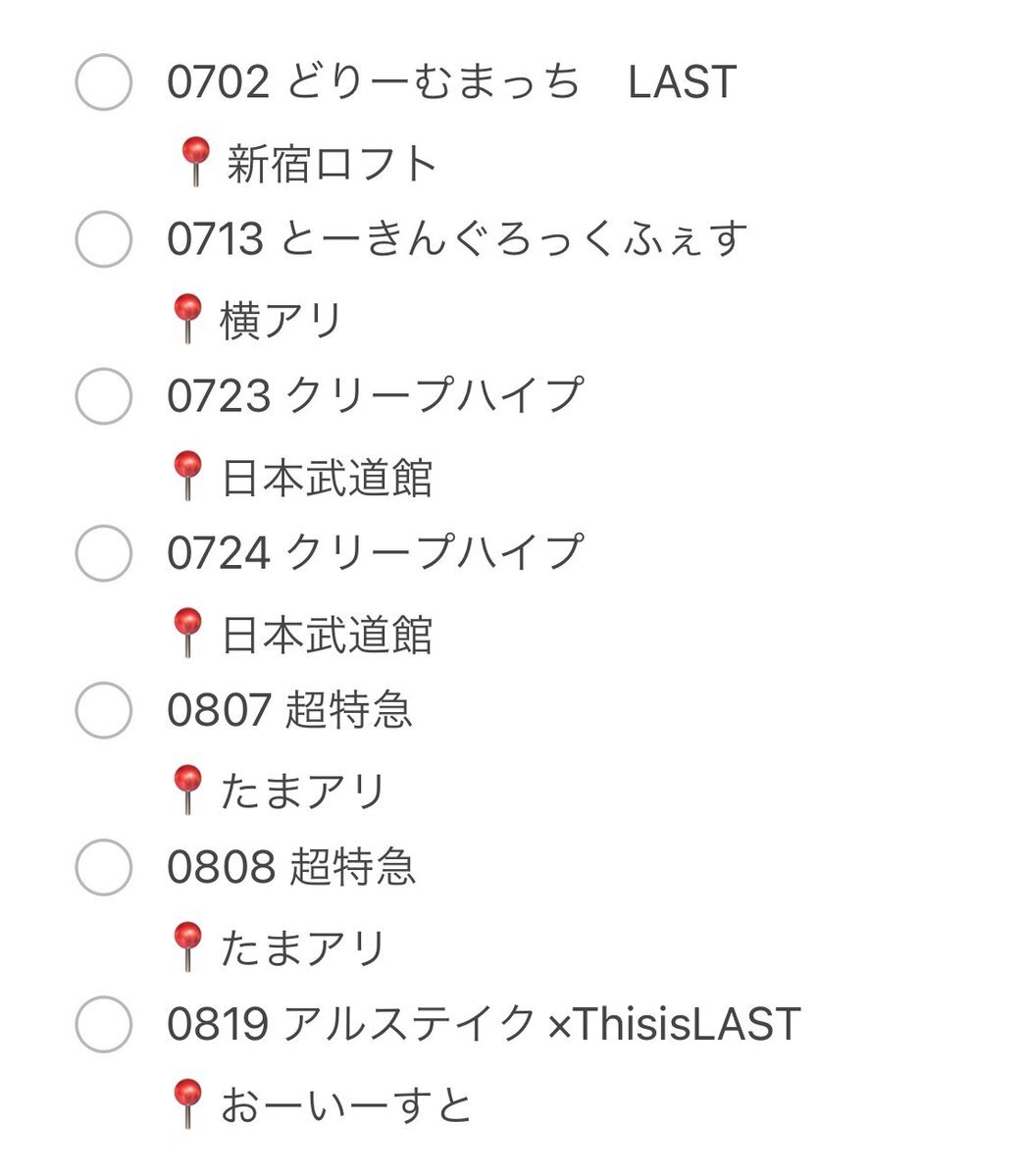Click the 新宿ロフト venue text
The height and width of the screenshot is (1176, 1023).
click(x=332, y=164)
